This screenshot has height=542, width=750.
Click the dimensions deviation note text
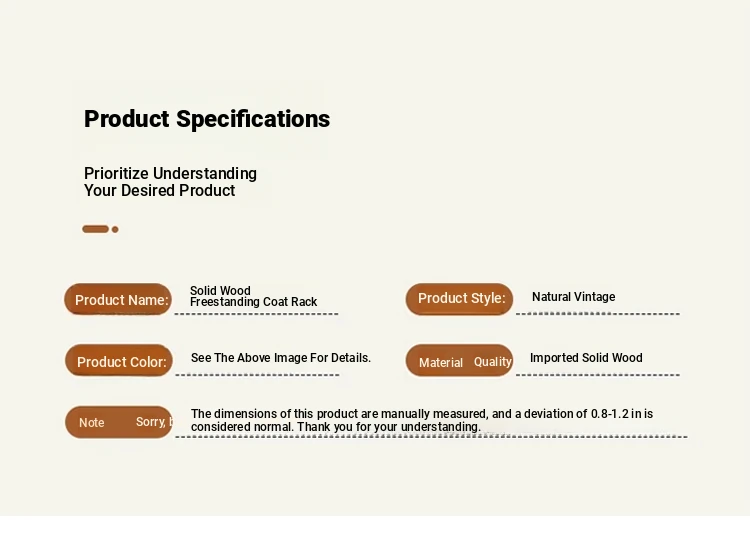tap(422, 420)
